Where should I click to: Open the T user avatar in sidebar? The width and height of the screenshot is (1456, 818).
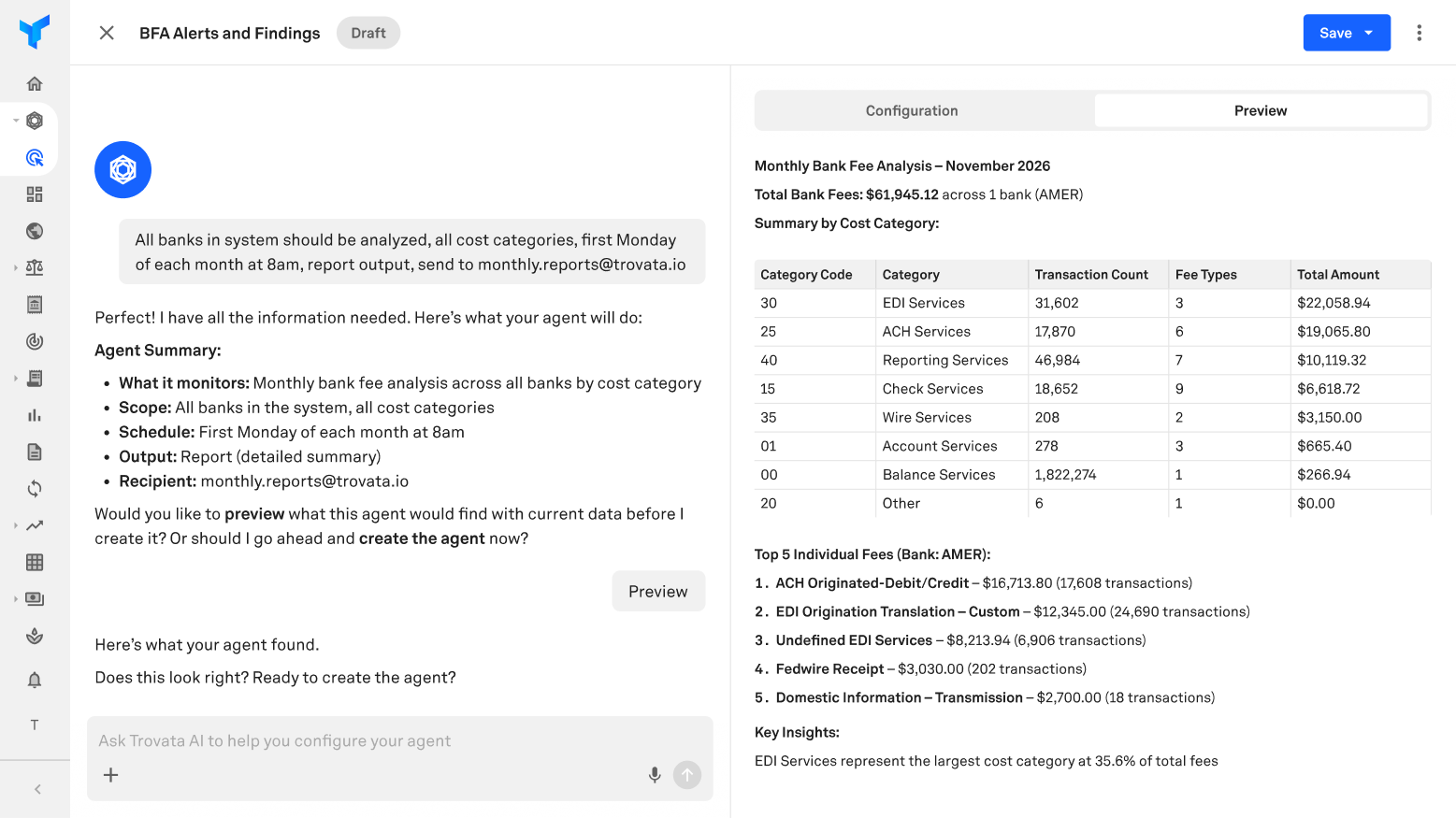35,725
